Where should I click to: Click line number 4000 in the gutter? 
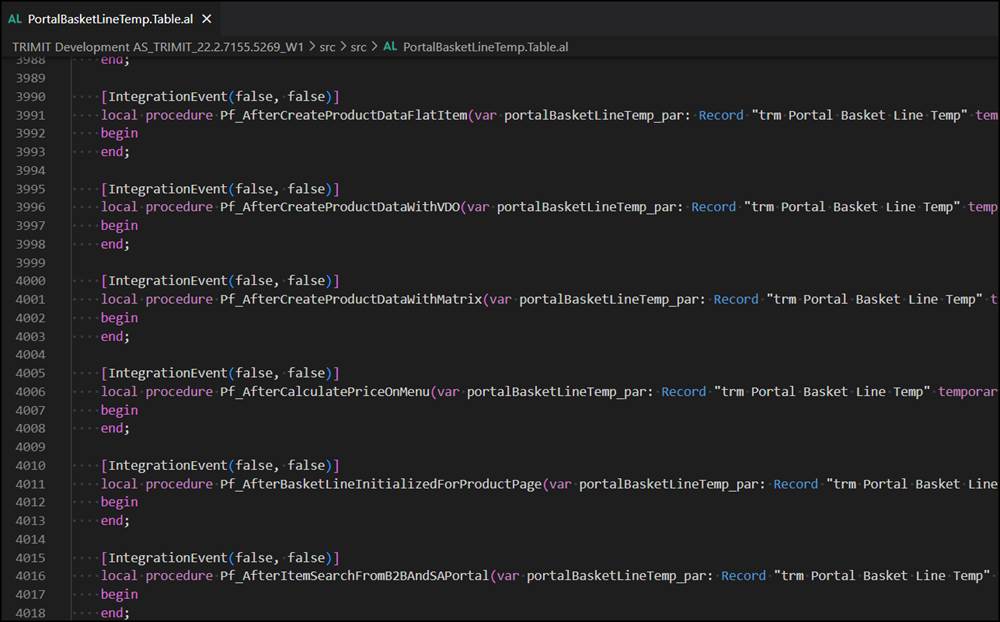[x=32, y=280]
